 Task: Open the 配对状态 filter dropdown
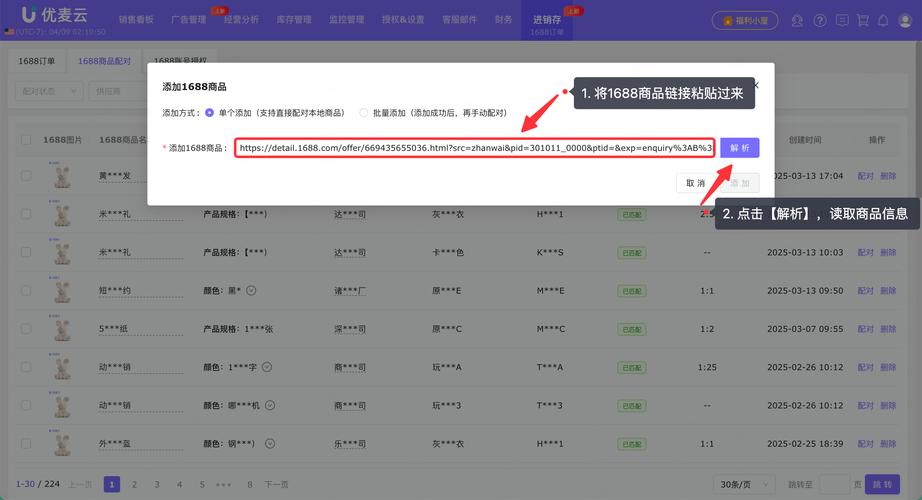[x=49, y=91]
